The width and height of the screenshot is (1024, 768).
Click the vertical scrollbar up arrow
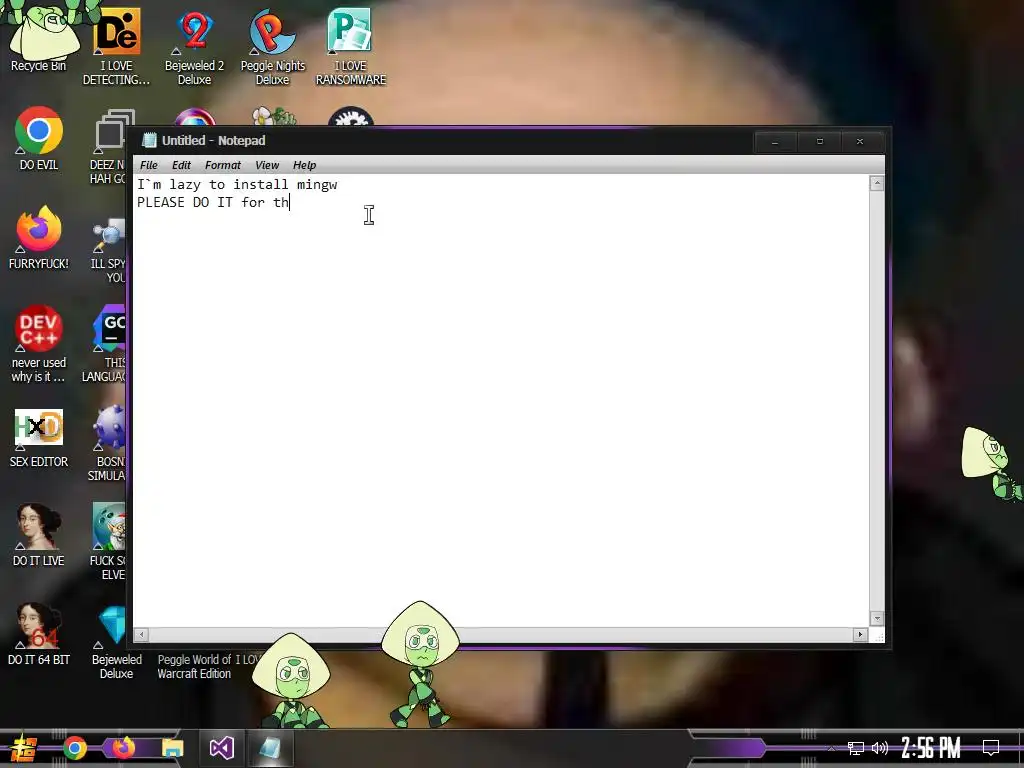(877, 184)
